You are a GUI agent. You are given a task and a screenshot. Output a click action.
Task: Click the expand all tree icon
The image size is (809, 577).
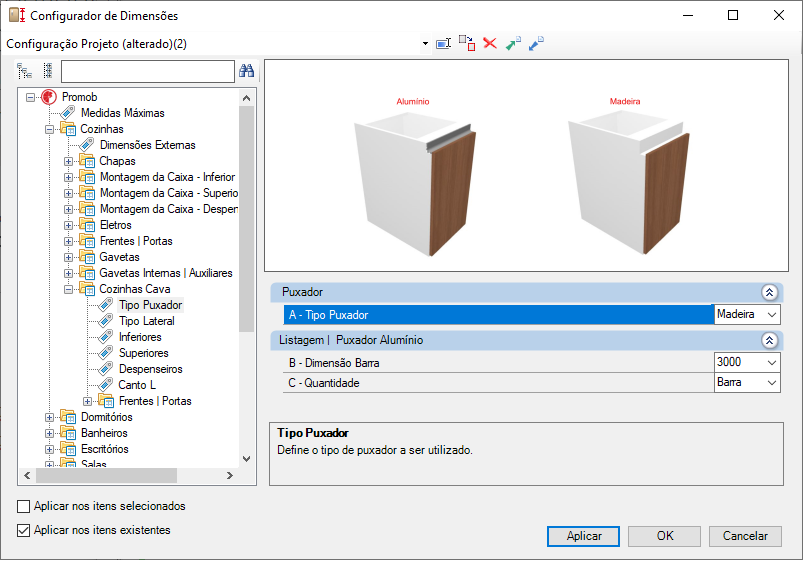coord(25,71)
